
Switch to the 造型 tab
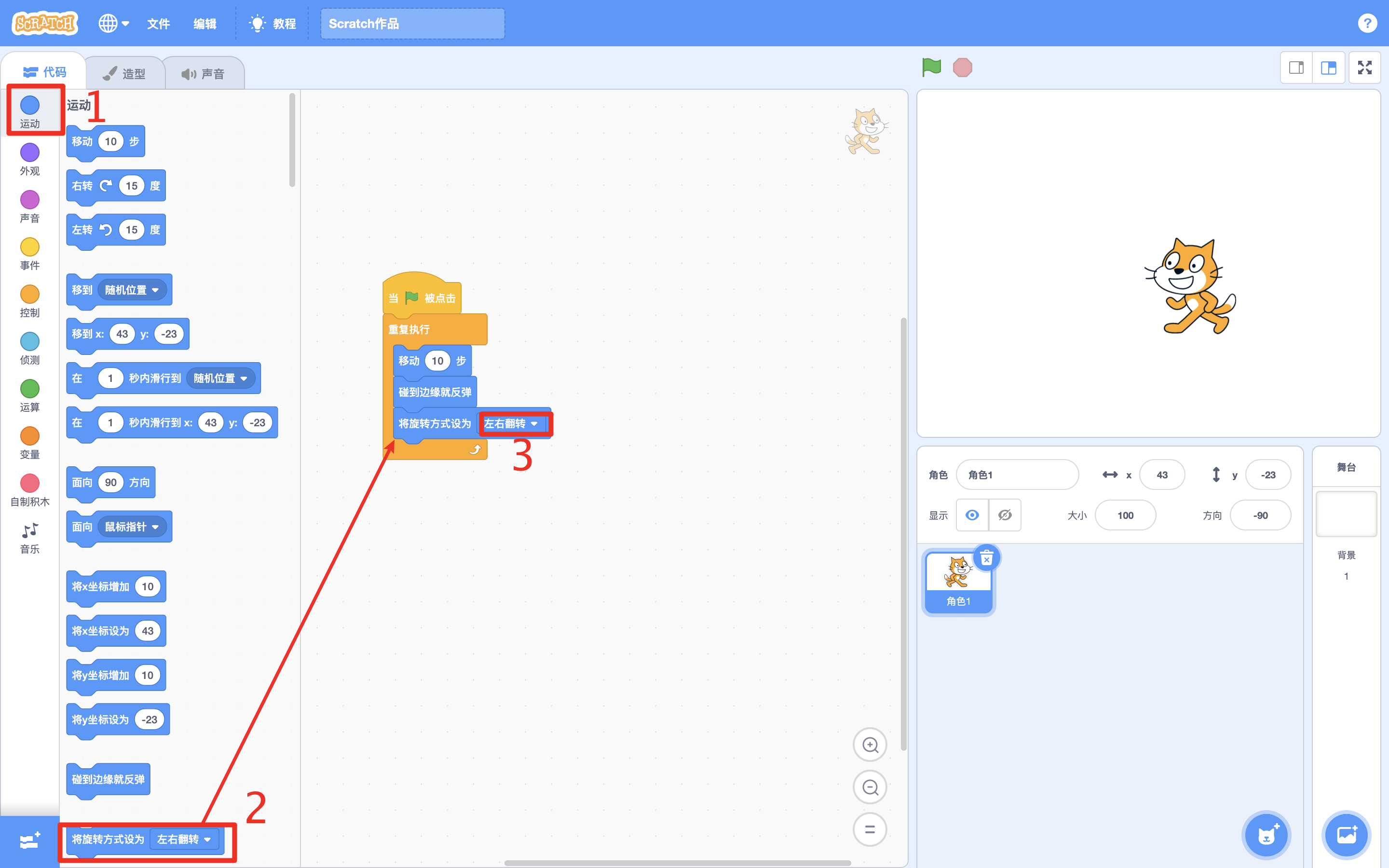click(x=125, y=73)
